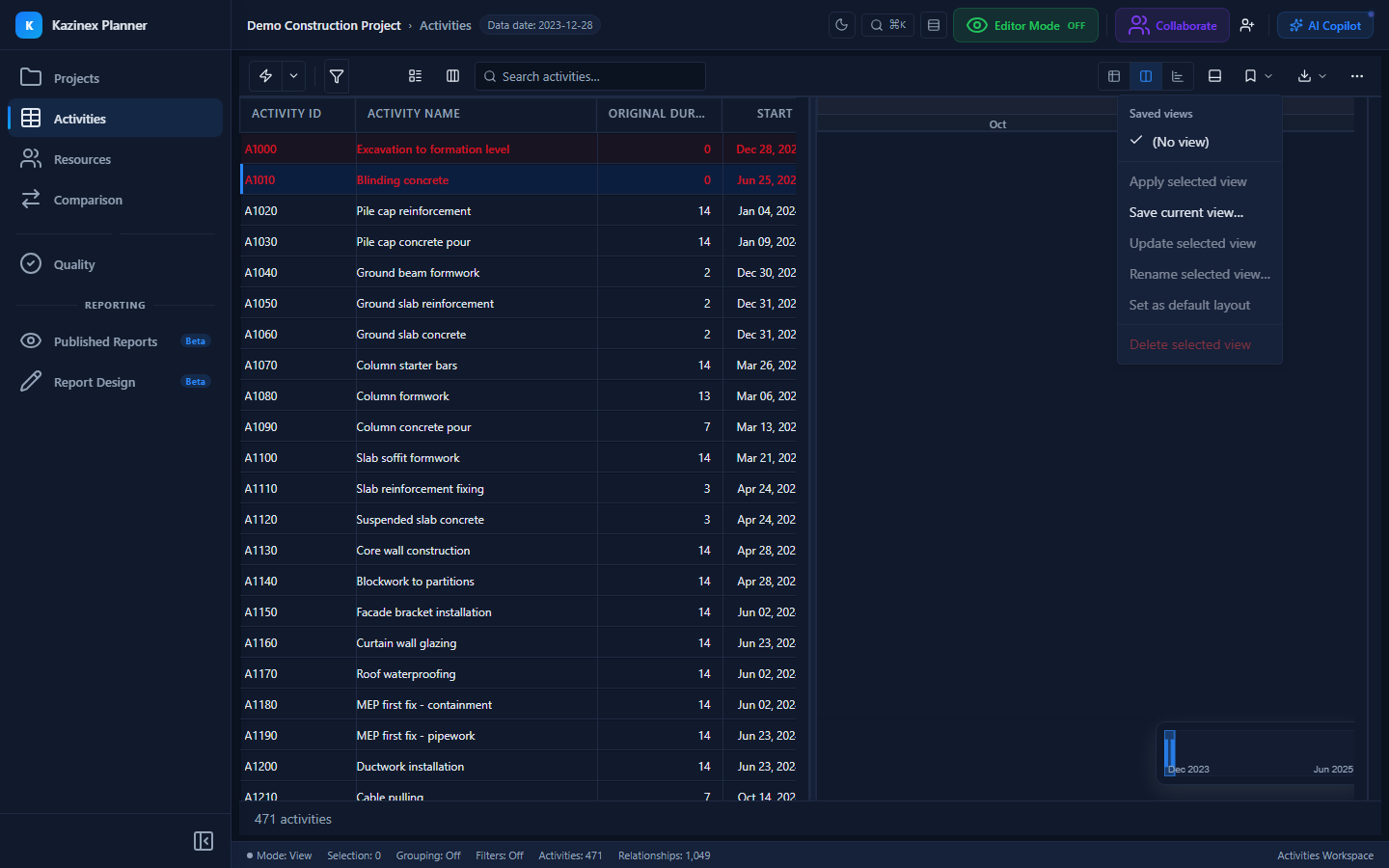Select the (No view) saved view
This screenshot has height=868, width=1389.
[1200, 142]
